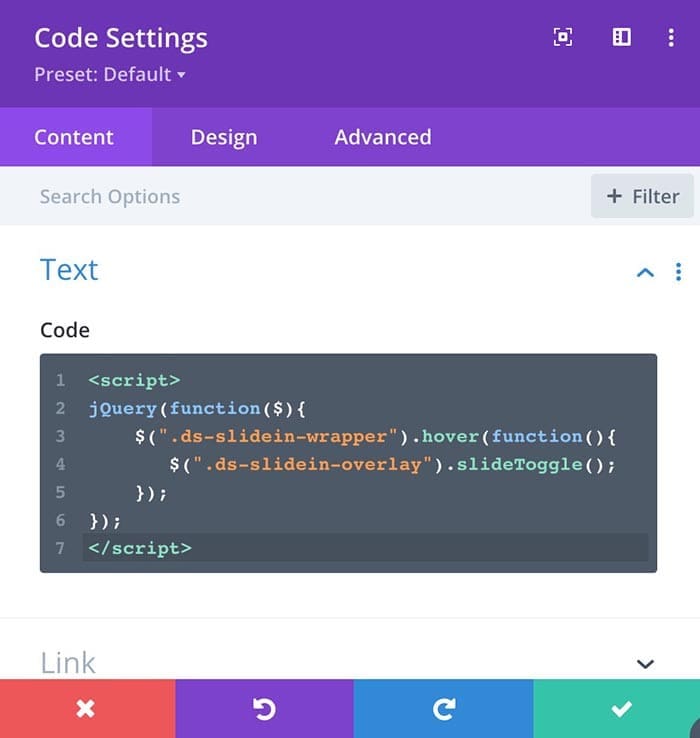Screen dimensions: 700x738
Task: Open the Advanced tab
Action: click(383, 137)
